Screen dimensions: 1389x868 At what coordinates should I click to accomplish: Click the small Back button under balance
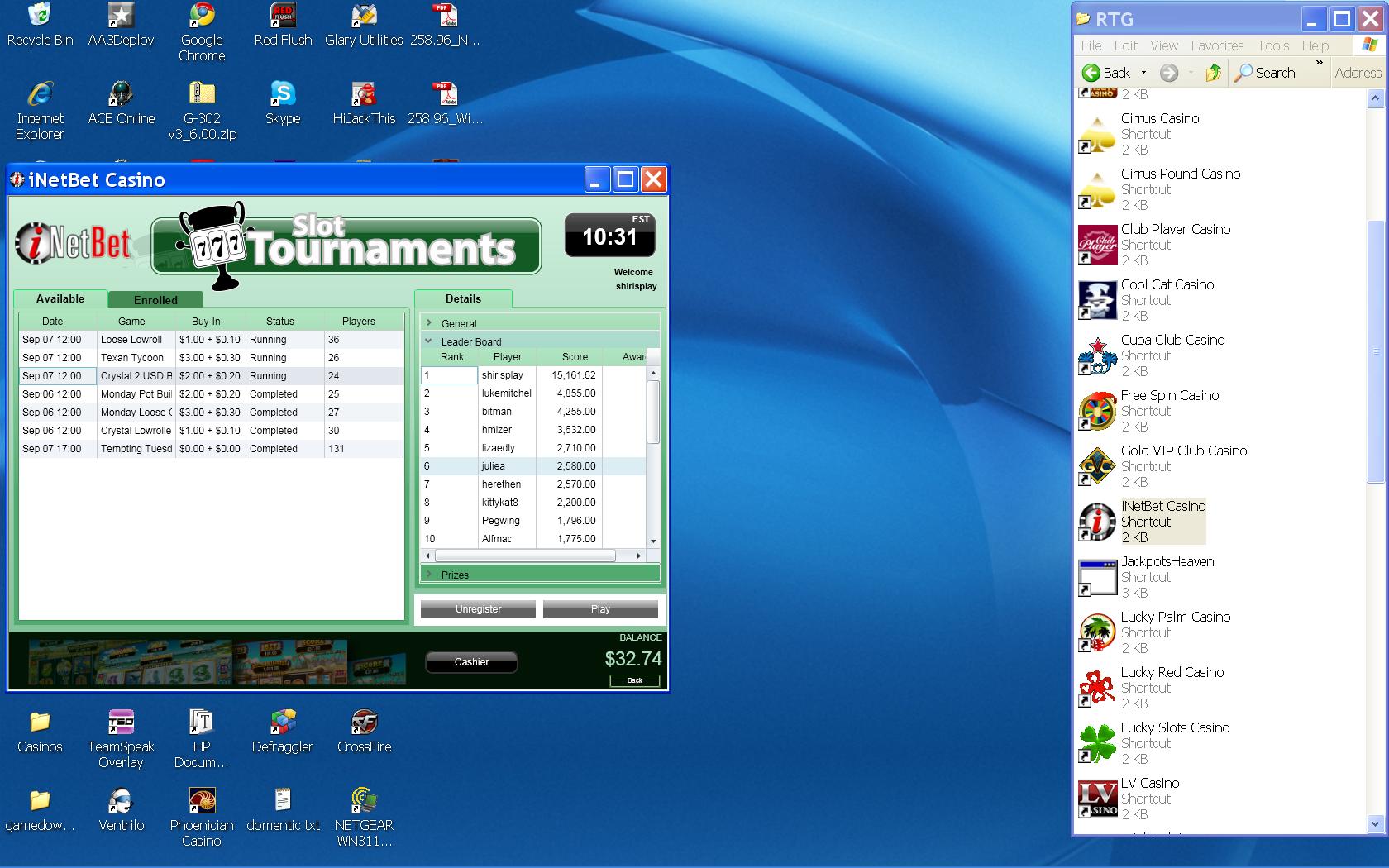[635, 680]
